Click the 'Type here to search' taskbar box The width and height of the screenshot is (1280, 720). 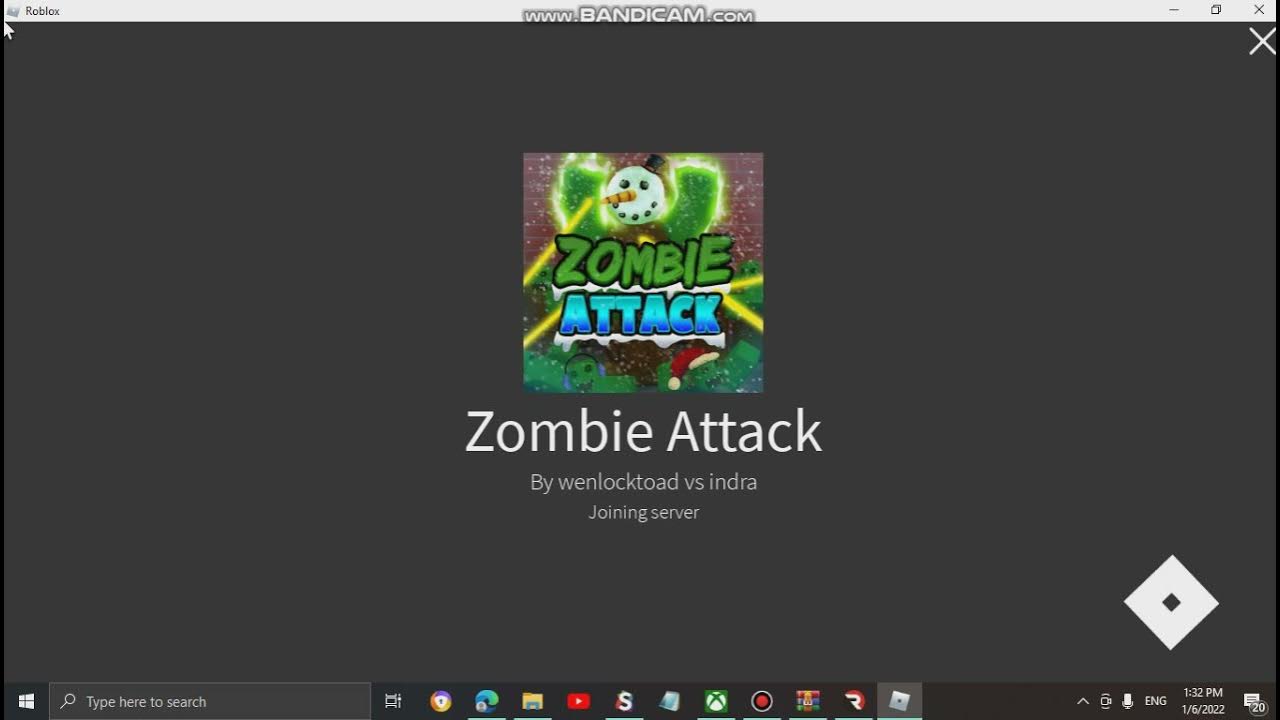pos(210,701)
